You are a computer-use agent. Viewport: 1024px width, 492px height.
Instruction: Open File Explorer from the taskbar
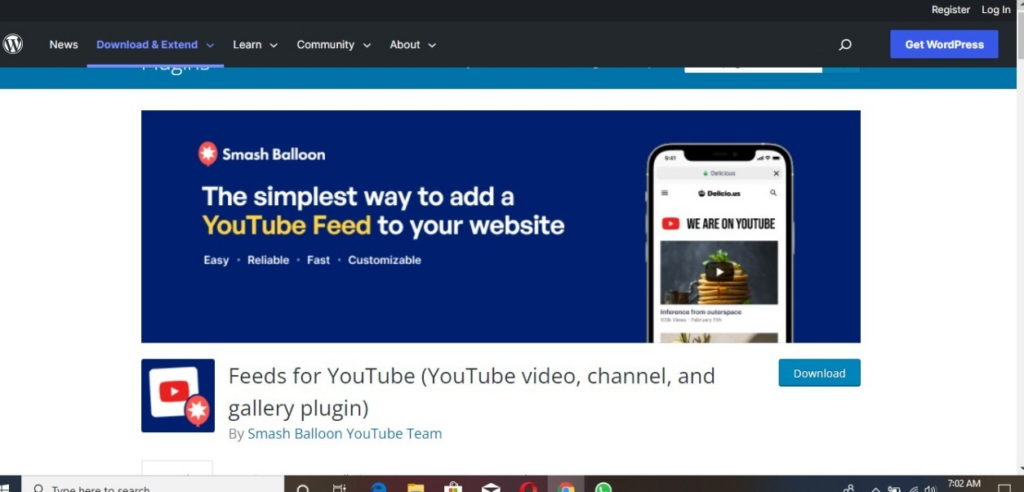point(415,487)
